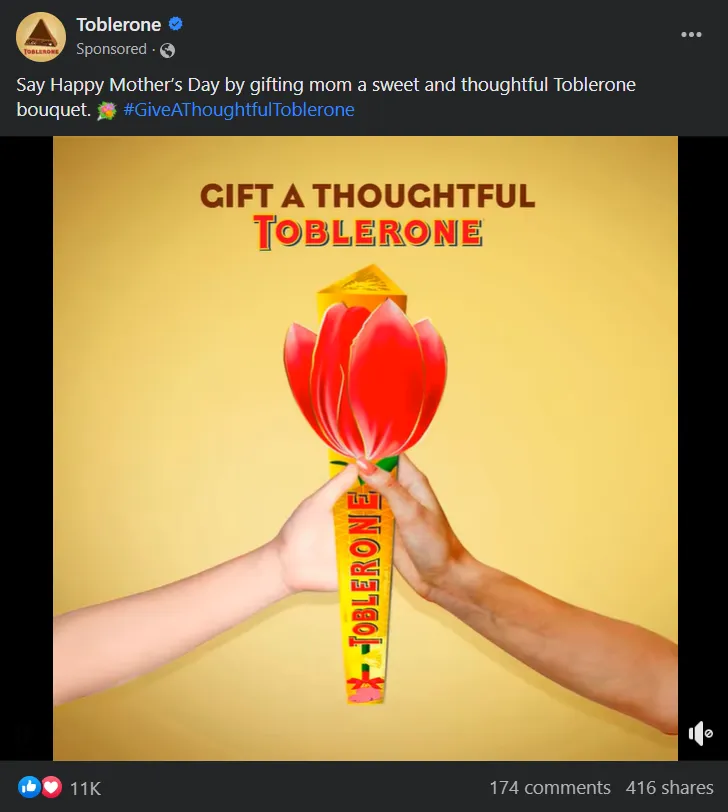Click the globe public audience icon
This screenshot has height=812, width=728.
click(x=167, y=50)
